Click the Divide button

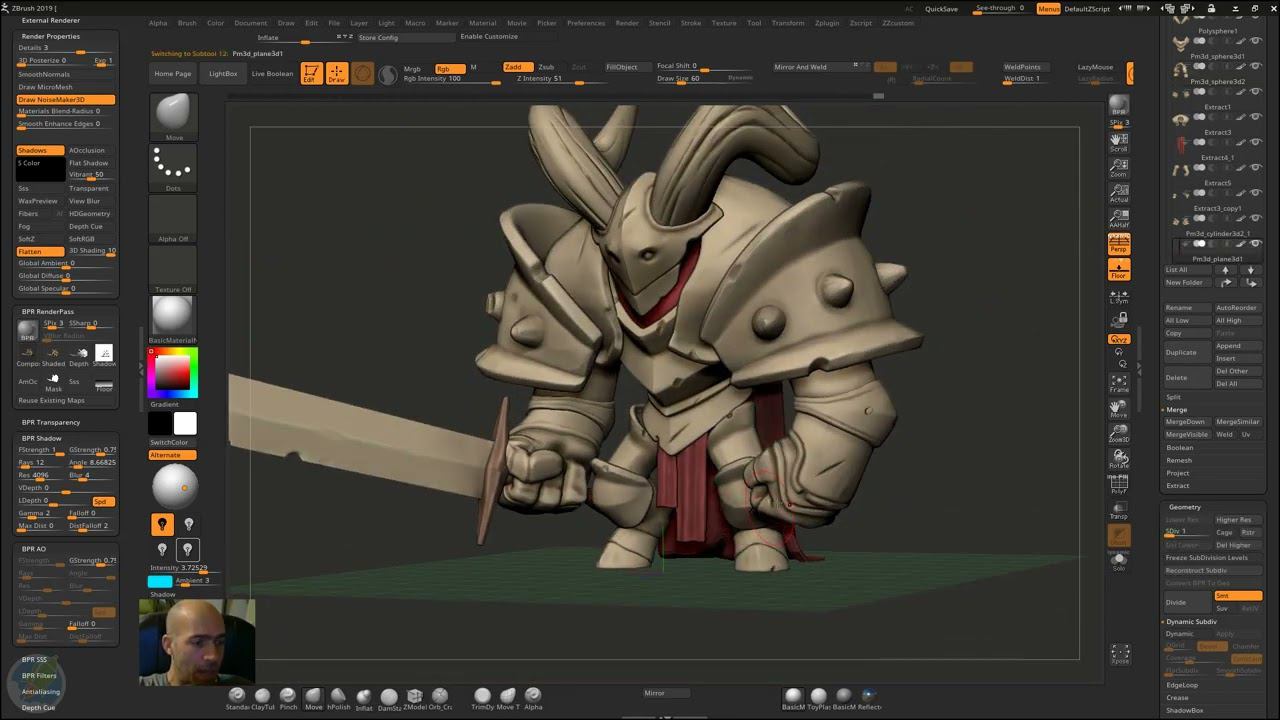tap(1186, 602)
